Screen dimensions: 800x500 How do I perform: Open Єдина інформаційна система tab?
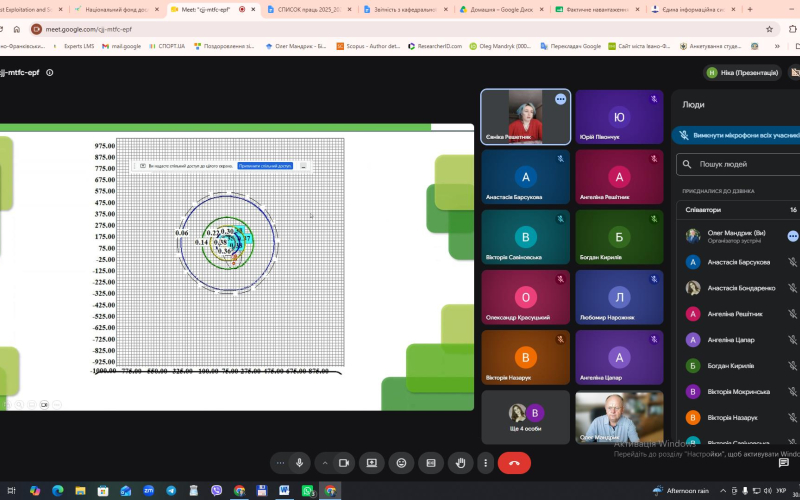694,9
